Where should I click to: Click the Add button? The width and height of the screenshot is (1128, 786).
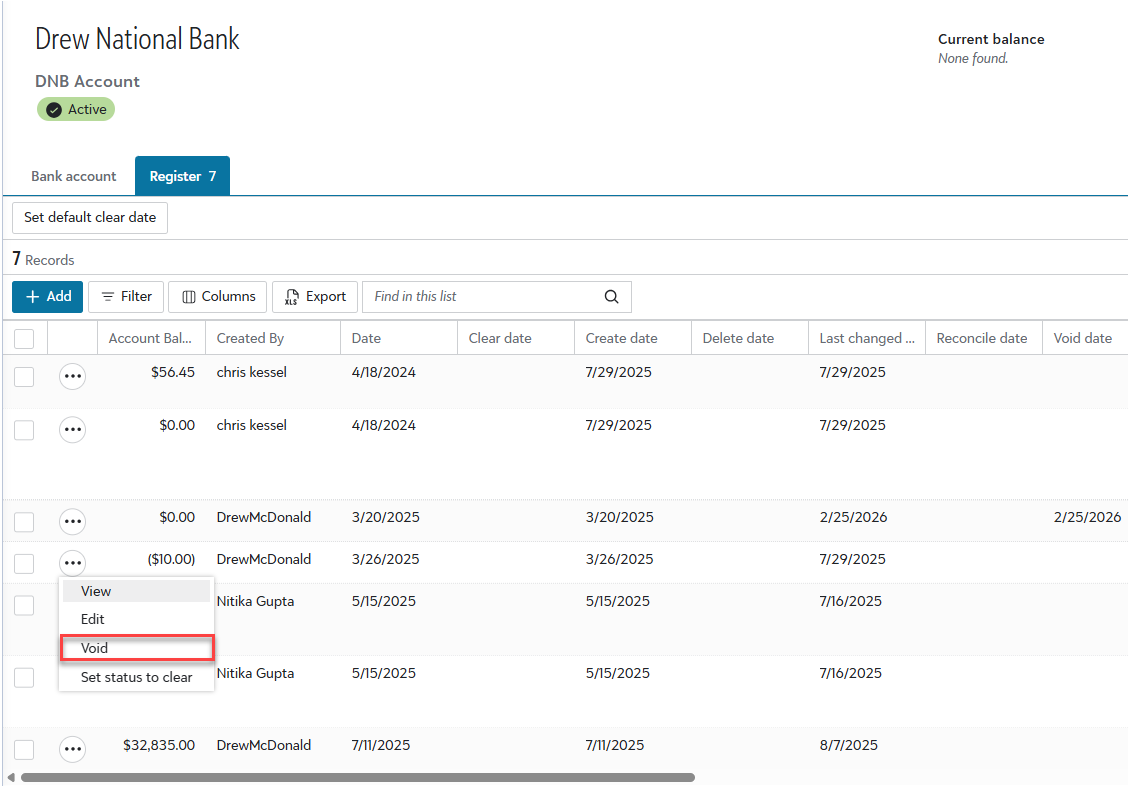(x=48, y=297)
